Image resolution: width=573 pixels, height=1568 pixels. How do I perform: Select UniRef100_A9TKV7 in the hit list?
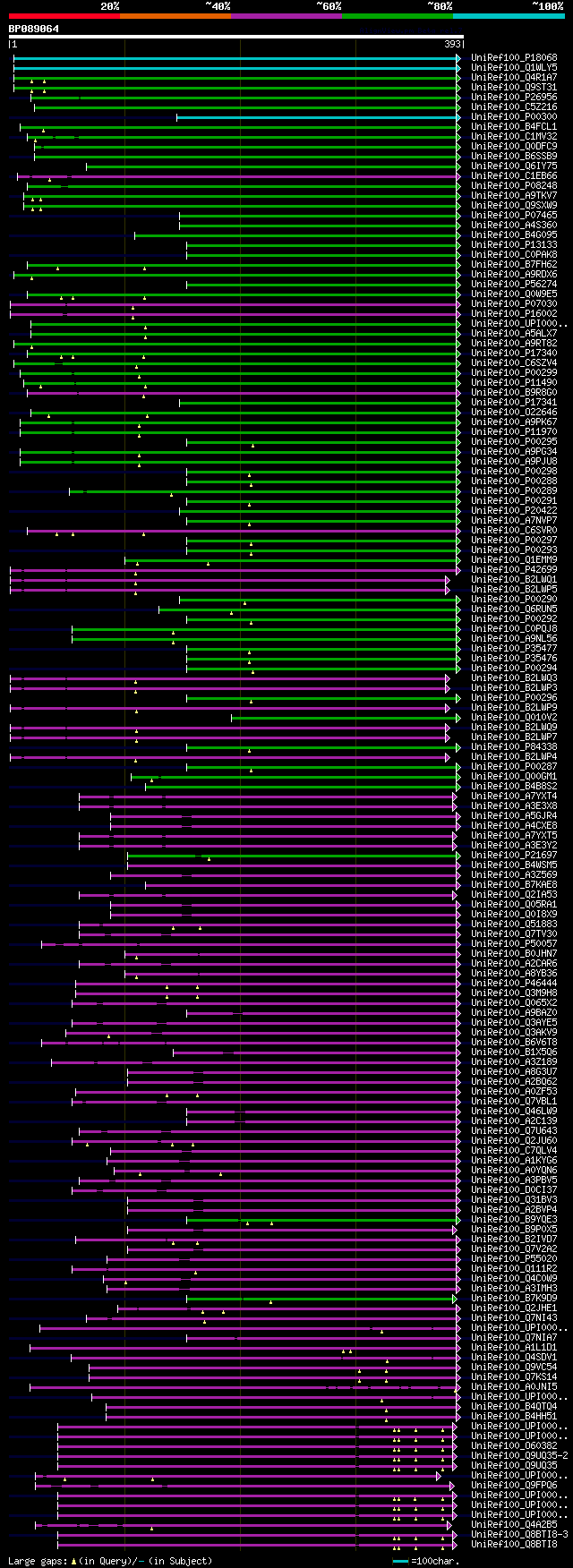click(x=514, y=195)
